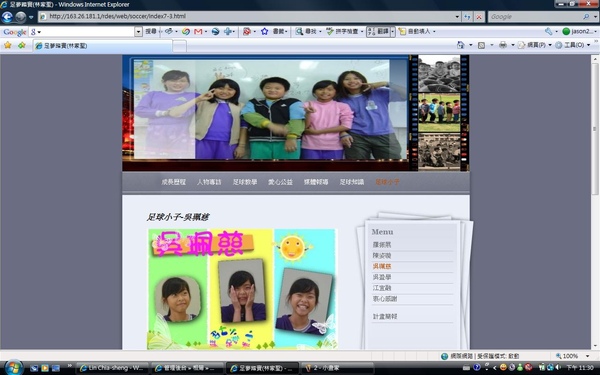Stop loading with the red X icon
Image resolution: width=600 pixels, height=375 pixels.
[479, 16]
